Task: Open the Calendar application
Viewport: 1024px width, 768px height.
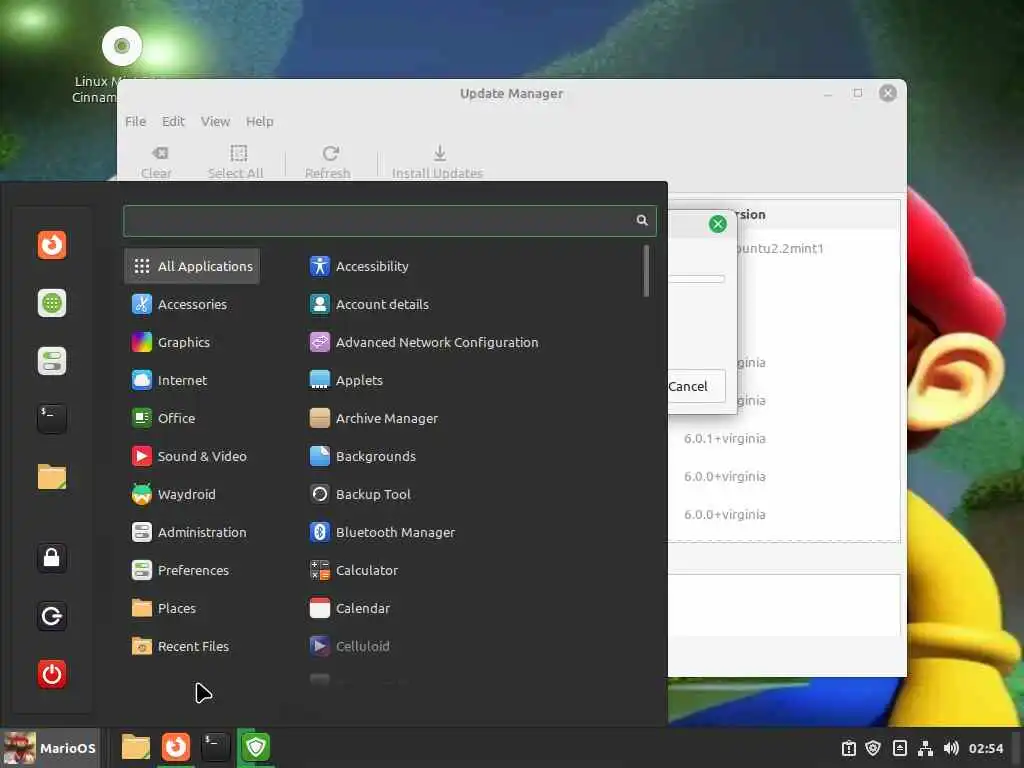Action: point(350,608)
